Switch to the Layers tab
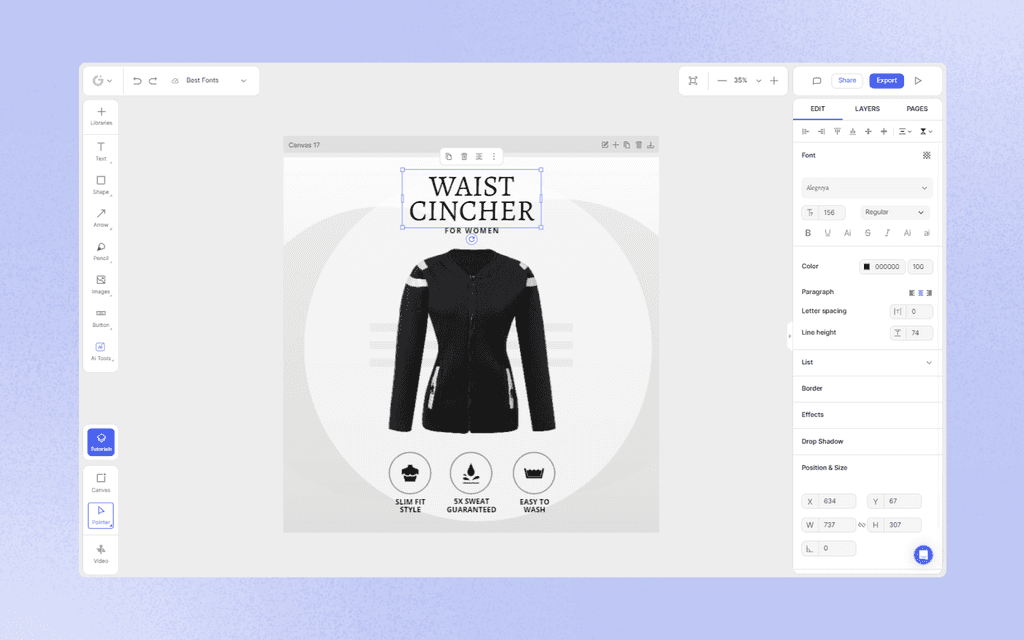This screenshot has width=1024, height=640. [868, 108]
